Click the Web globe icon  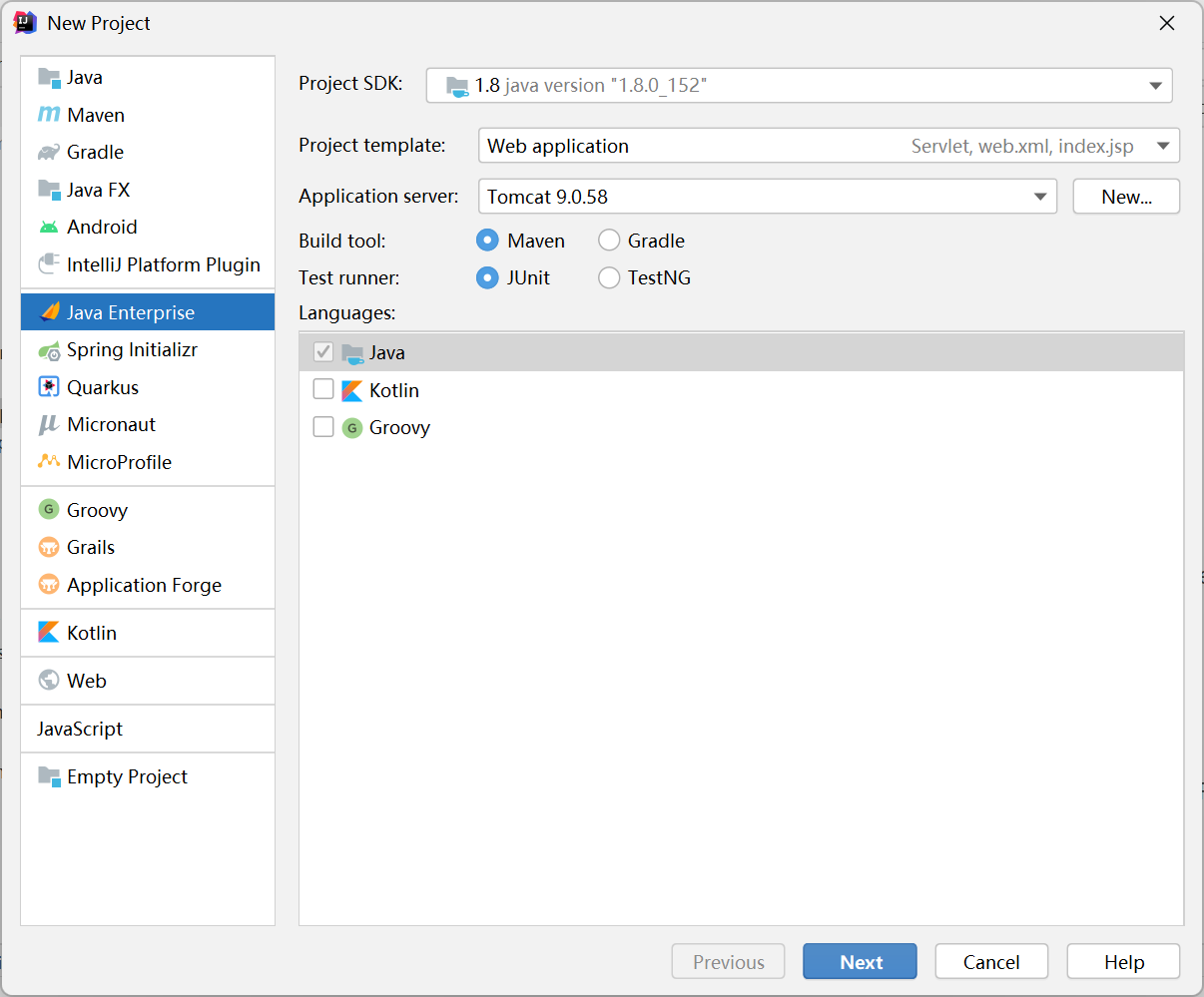[x=49, y=681]
